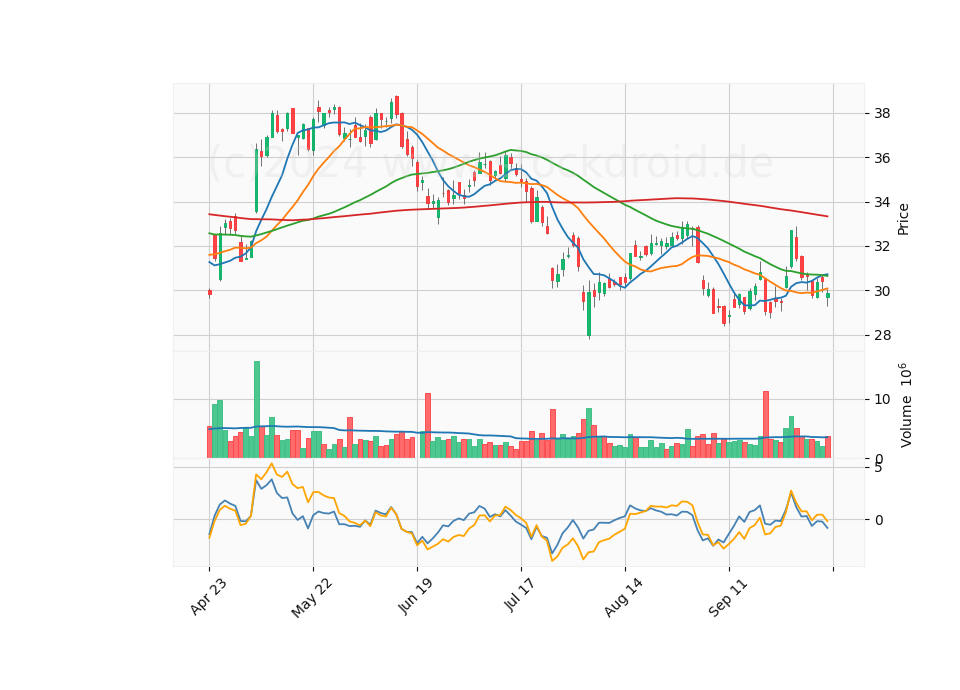Click the tall red volume bar after Sep 11
Screen dimensions: 960x690
(x=766, y=424)
